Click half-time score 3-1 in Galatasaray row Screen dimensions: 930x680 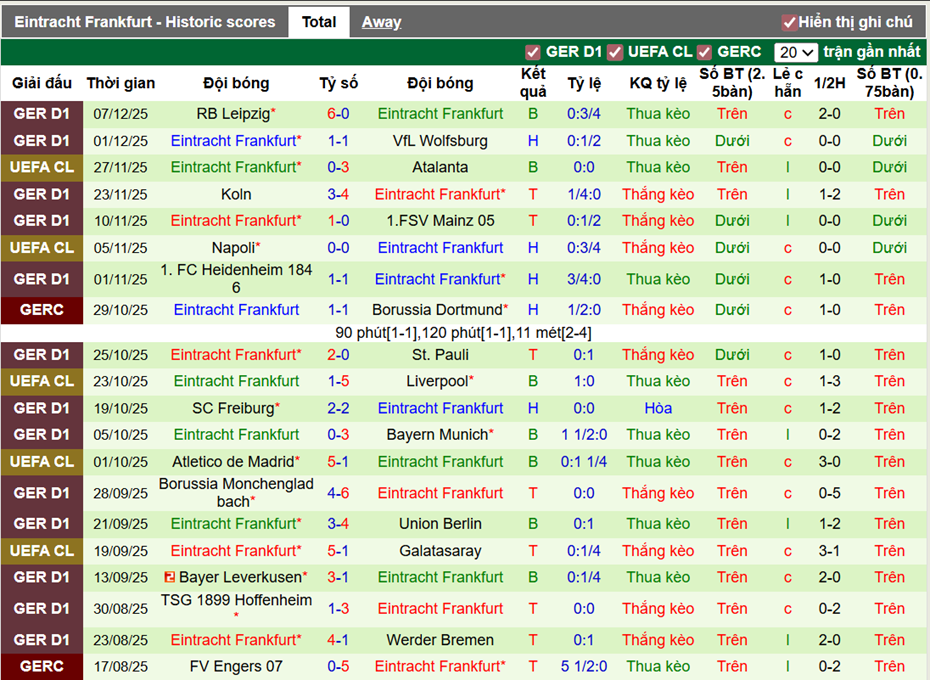point(829,551)
